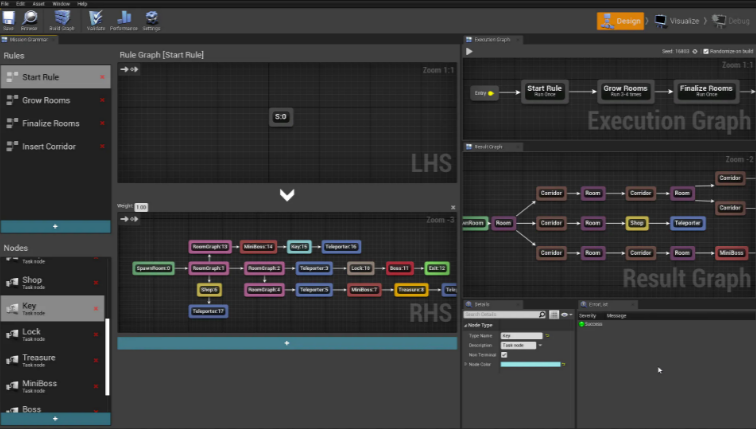This screenshot has height=429, width=756.
Task: Select the Insert Corridor rule
Action: 55,147
